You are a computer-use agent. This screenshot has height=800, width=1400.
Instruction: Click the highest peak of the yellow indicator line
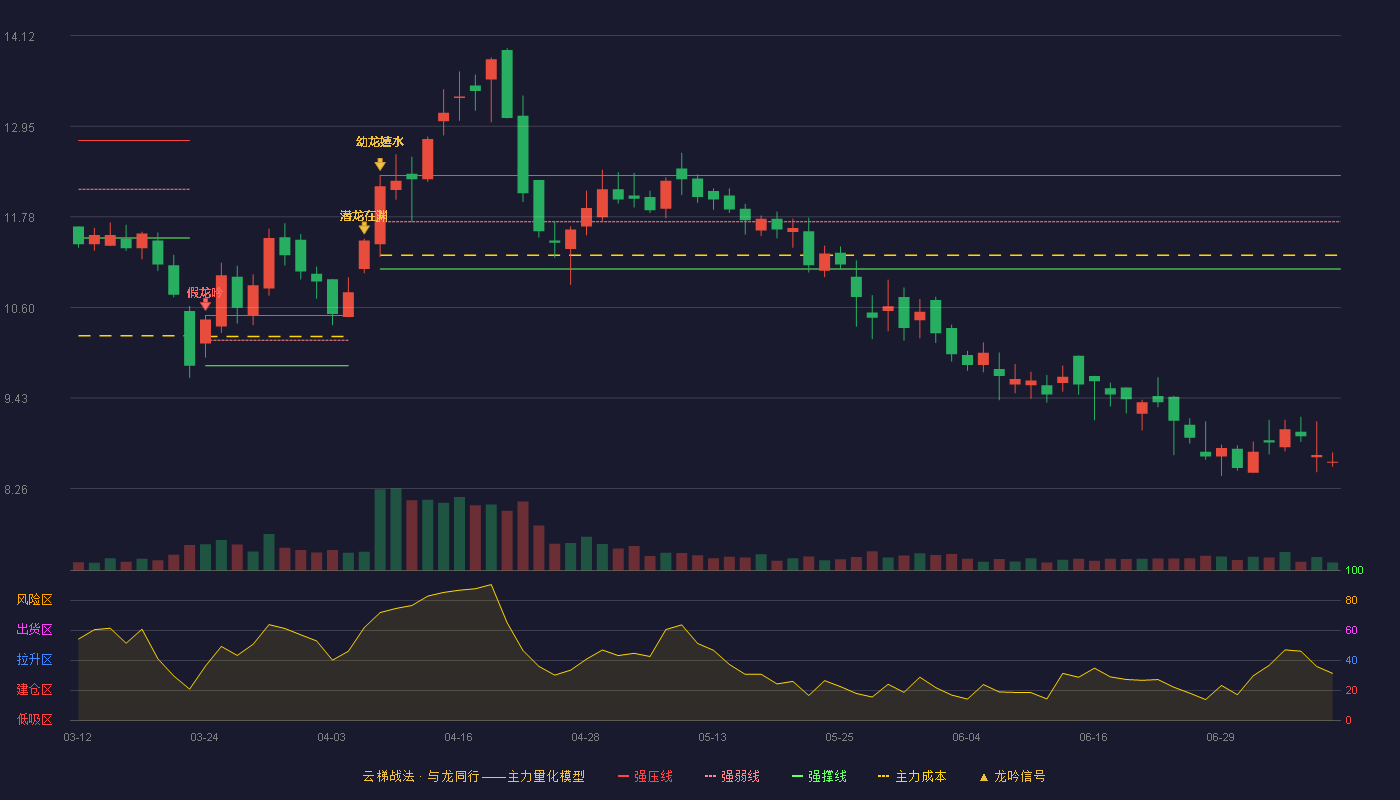(x=491, y=585)
